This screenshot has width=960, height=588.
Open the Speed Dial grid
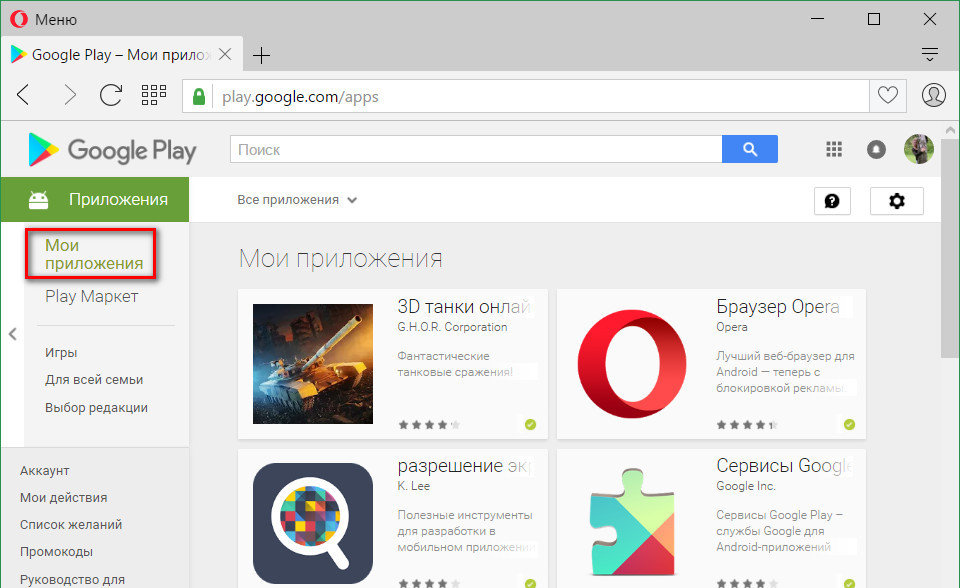pos(154,95)
